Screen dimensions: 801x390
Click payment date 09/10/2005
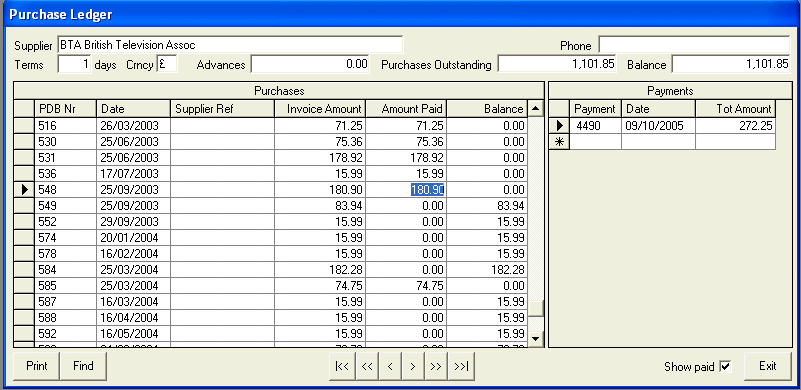[x=658, y=126]
